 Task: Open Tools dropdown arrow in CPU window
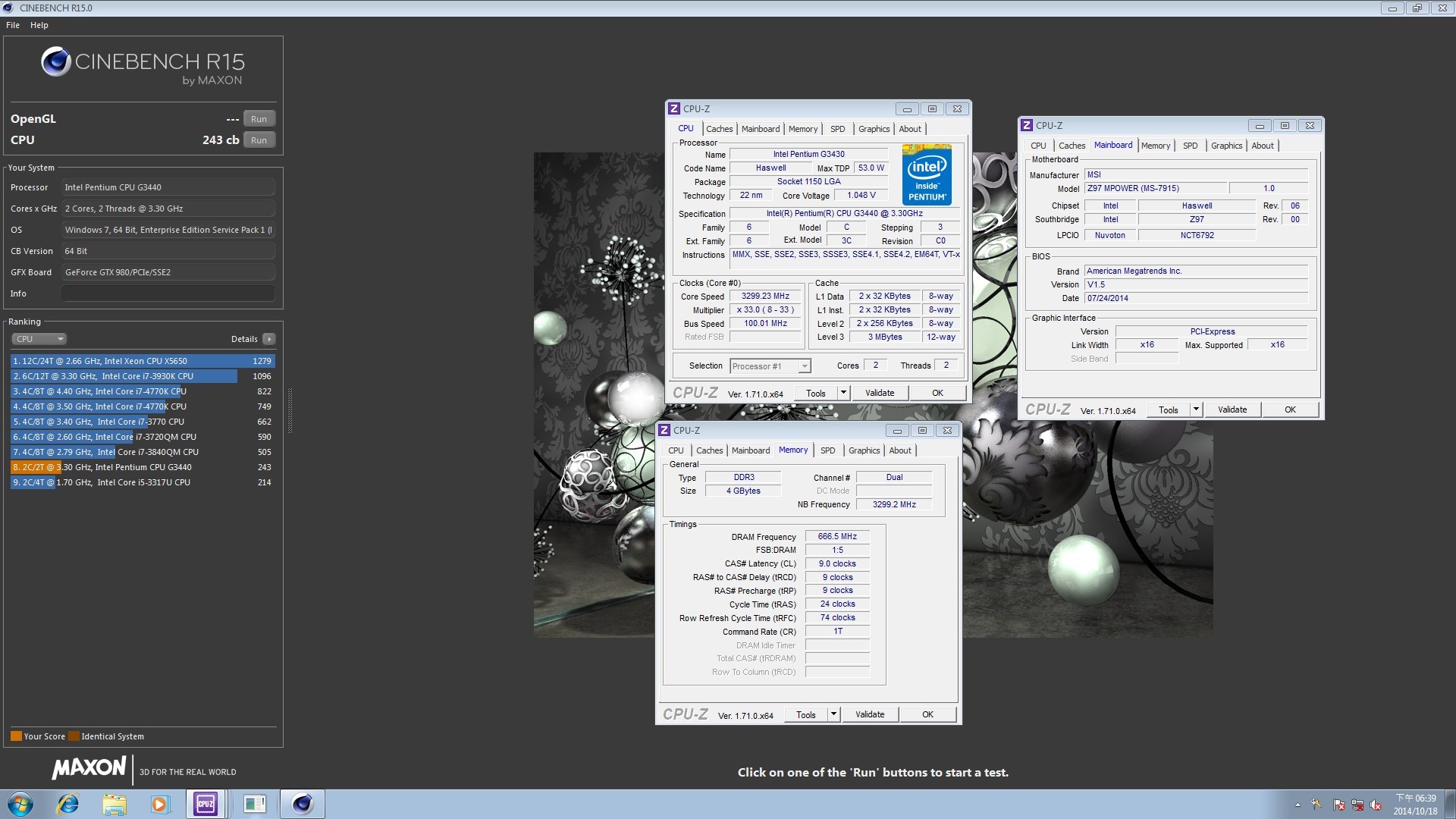click(843, 393)
